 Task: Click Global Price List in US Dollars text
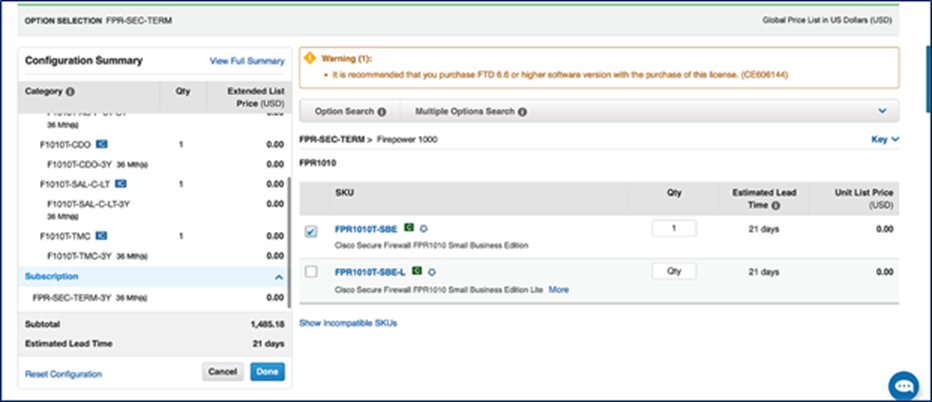point(827,20)
